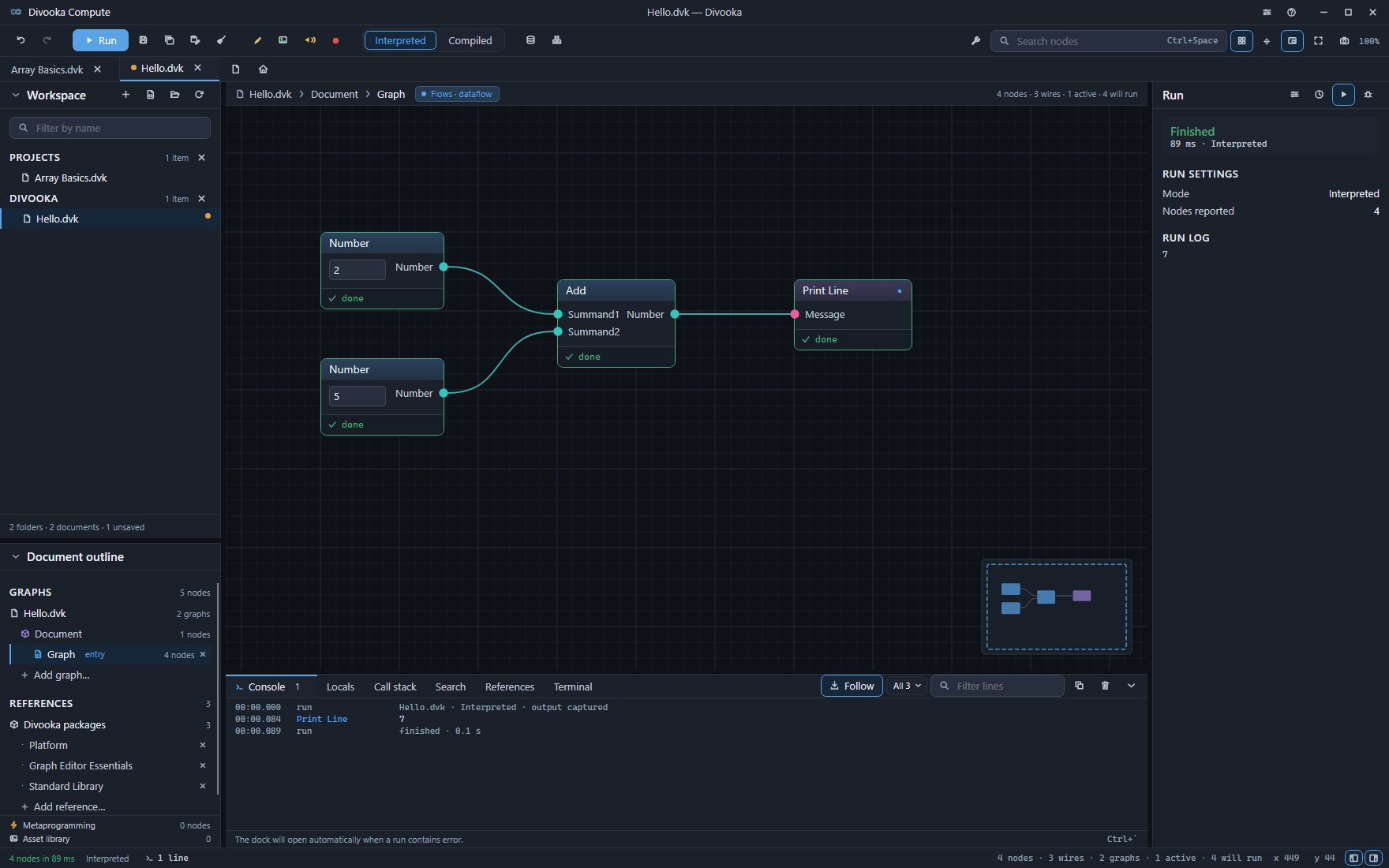The height and width of the screenshot is (868, 1389).
Task: Open the All 3 console filter dropdown
Action: (906, 686)
